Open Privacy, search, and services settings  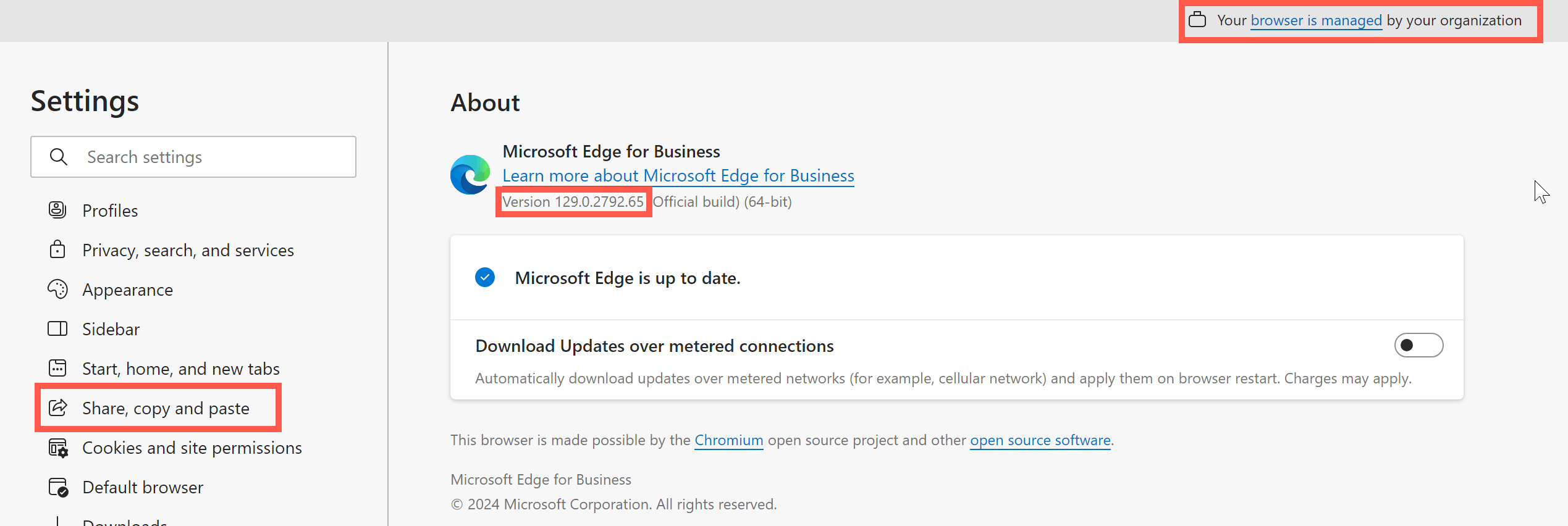[x=188, y=250]
